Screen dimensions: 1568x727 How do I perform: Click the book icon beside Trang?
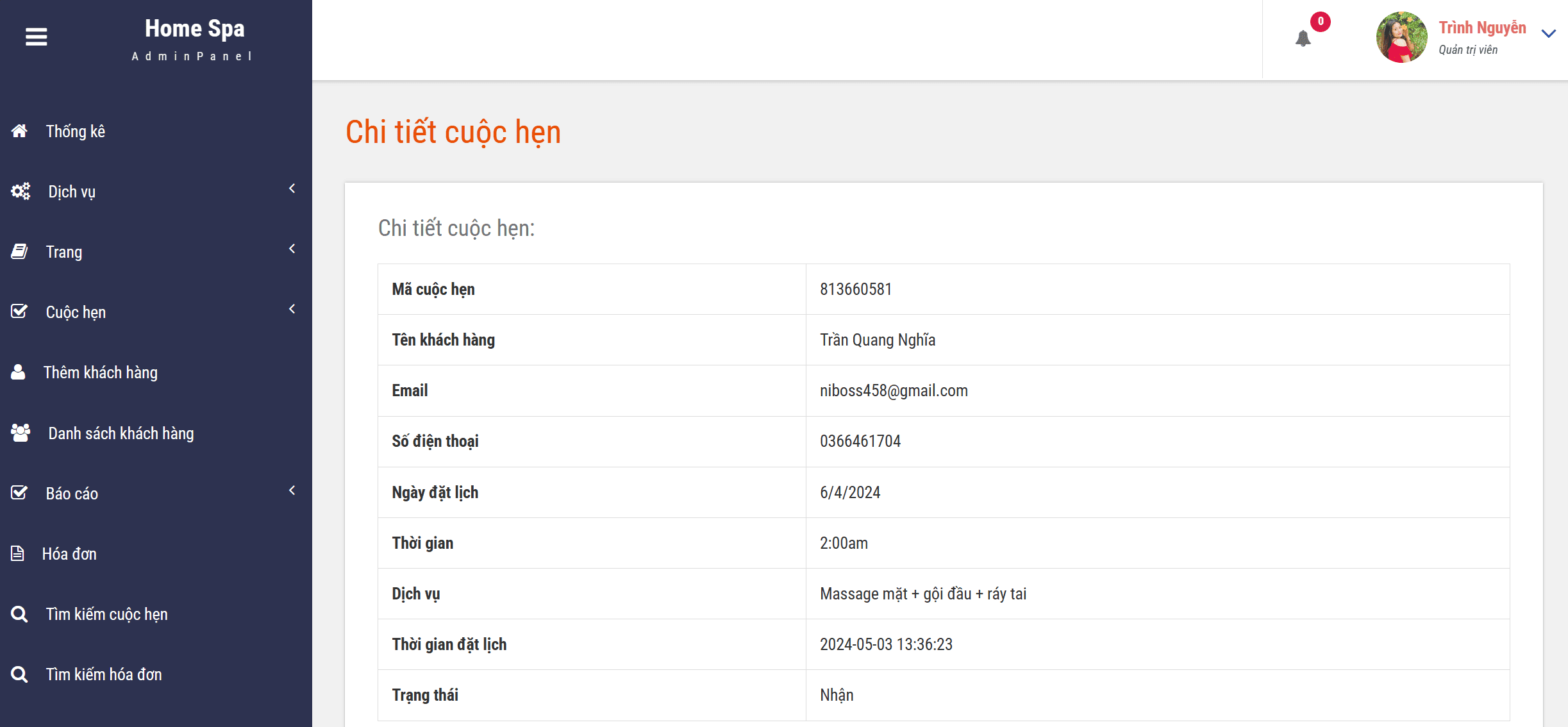point(19,251)
